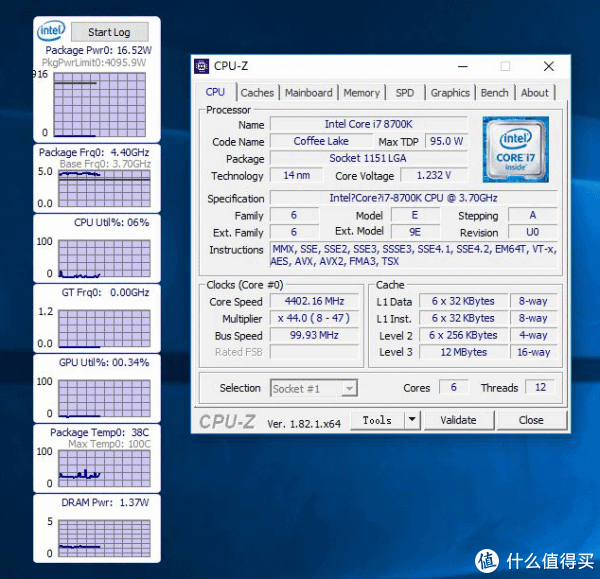This screenshot has height=579, width=600.
Task: Click the GT Frq0 graph
Action: click(104, 329)
